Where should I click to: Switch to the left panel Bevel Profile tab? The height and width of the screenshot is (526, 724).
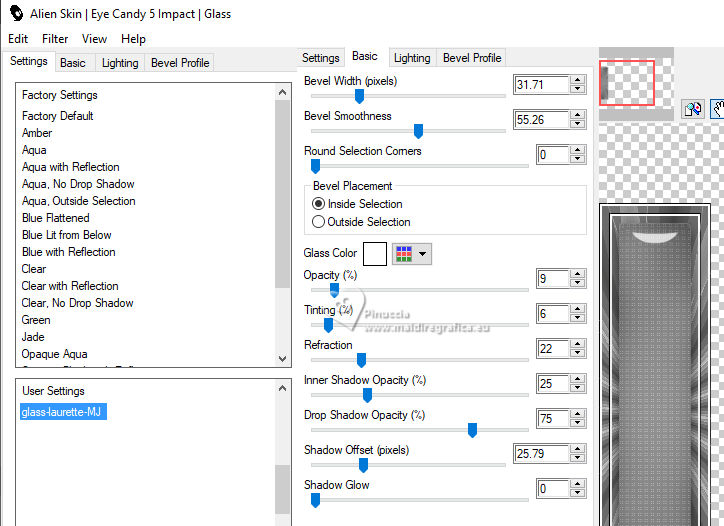click(180, 63)
